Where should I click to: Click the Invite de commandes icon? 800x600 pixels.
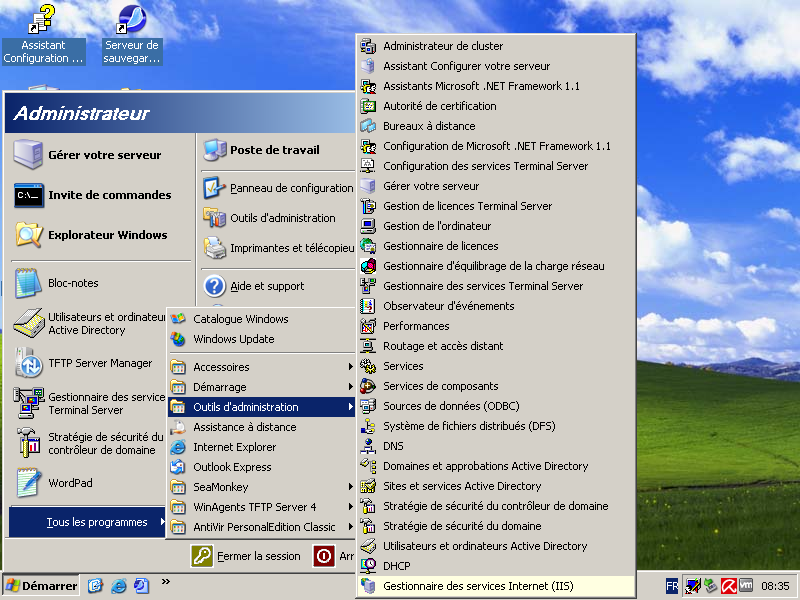tap(29, 195)
